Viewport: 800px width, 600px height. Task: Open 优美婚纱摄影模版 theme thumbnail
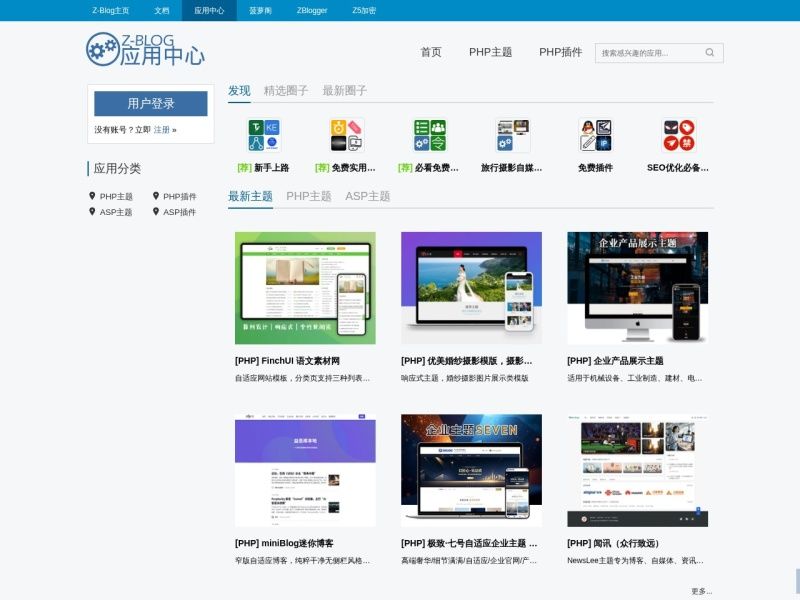click(x=471, y=288)
